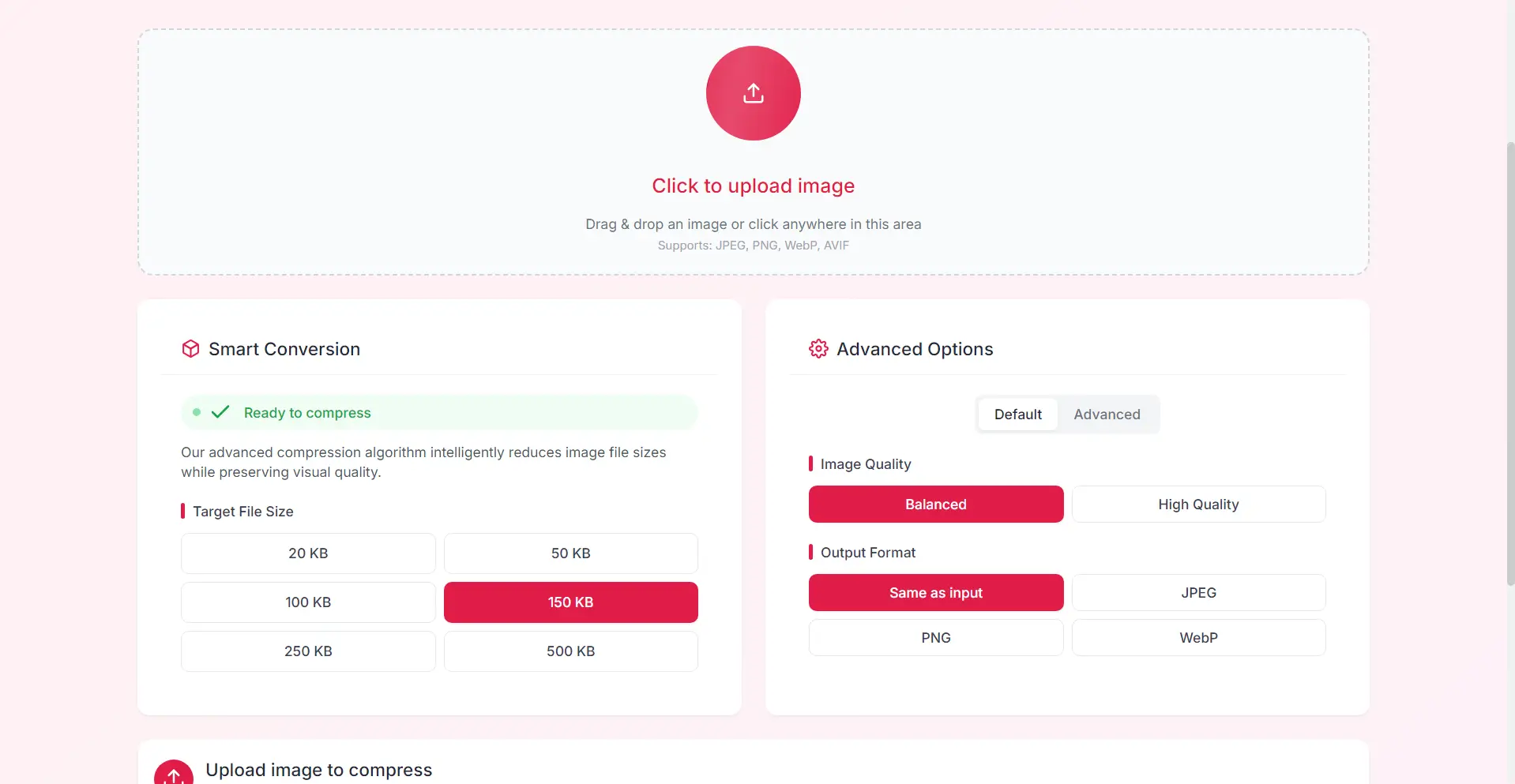Click the Click to upload image link

pyautogui.click(x=753, y=186)
